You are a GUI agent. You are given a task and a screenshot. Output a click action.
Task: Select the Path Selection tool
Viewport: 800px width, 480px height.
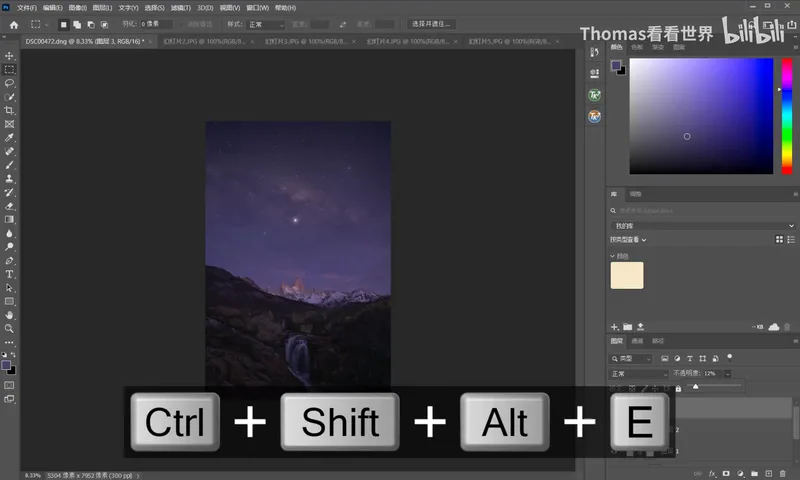[9, 288]
